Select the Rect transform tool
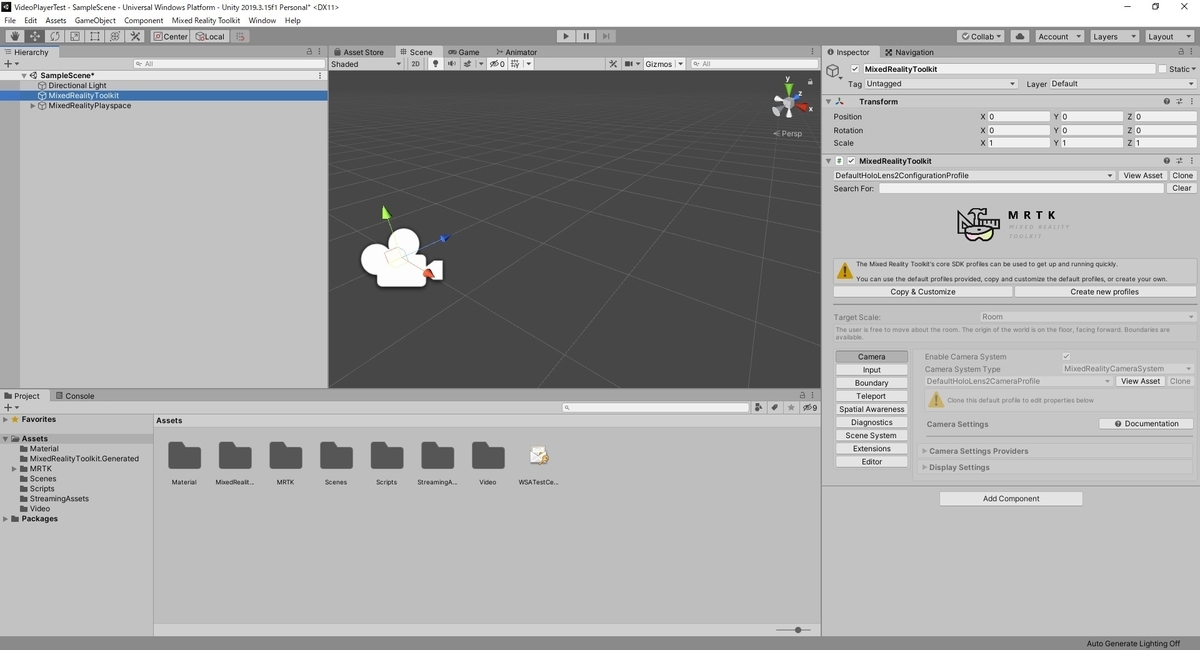1200x650 pixels. click(94, 36)
